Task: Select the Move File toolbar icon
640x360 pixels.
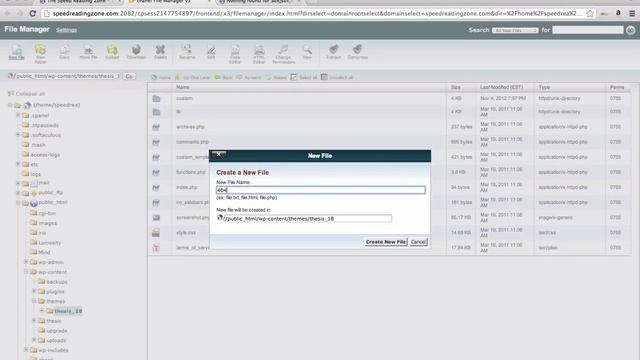Action: (88, 52)
